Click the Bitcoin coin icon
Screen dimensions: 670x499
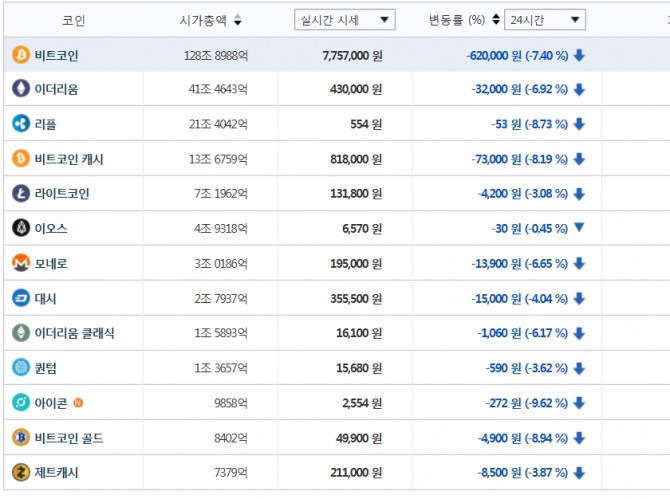pyautogui.click(x=20, y=55)
